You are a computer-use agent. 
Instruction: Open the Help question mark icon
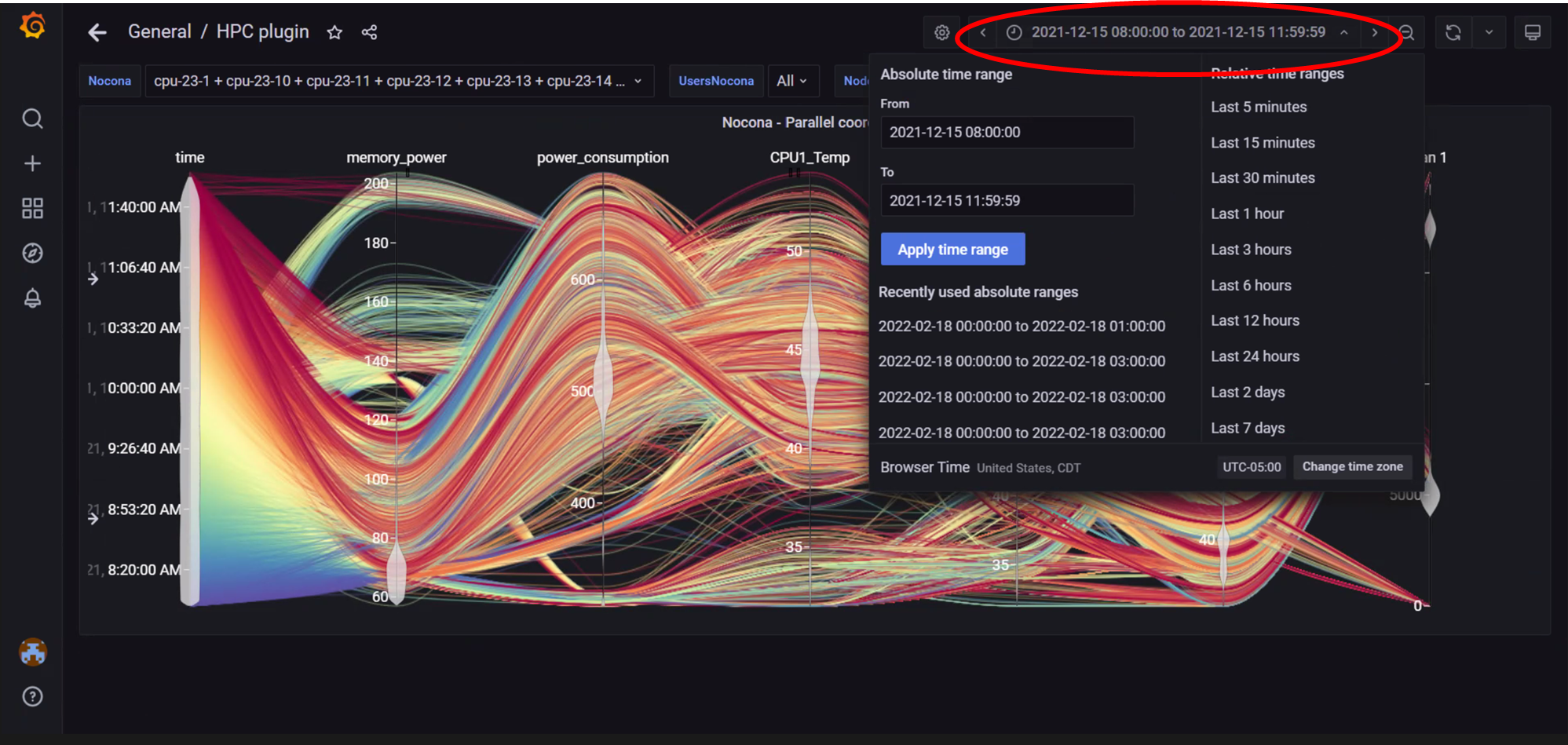[x=32, y=696]
